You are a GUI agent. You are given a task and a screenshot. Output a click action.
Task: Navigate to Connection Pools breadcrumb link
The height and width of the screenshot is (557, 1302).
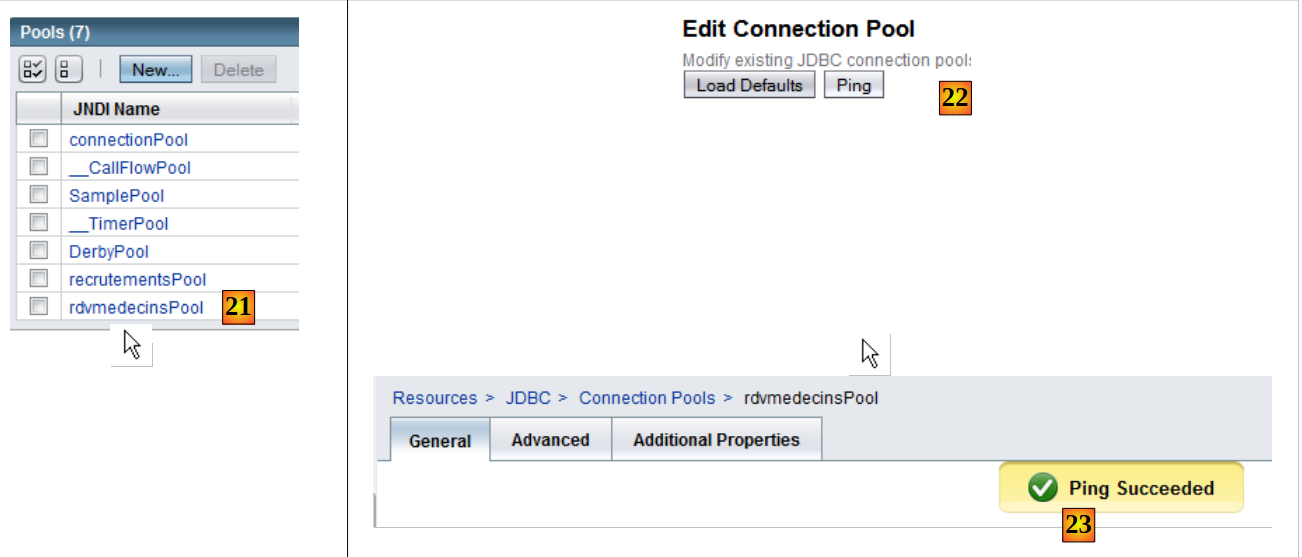click(x=647, y=398)
